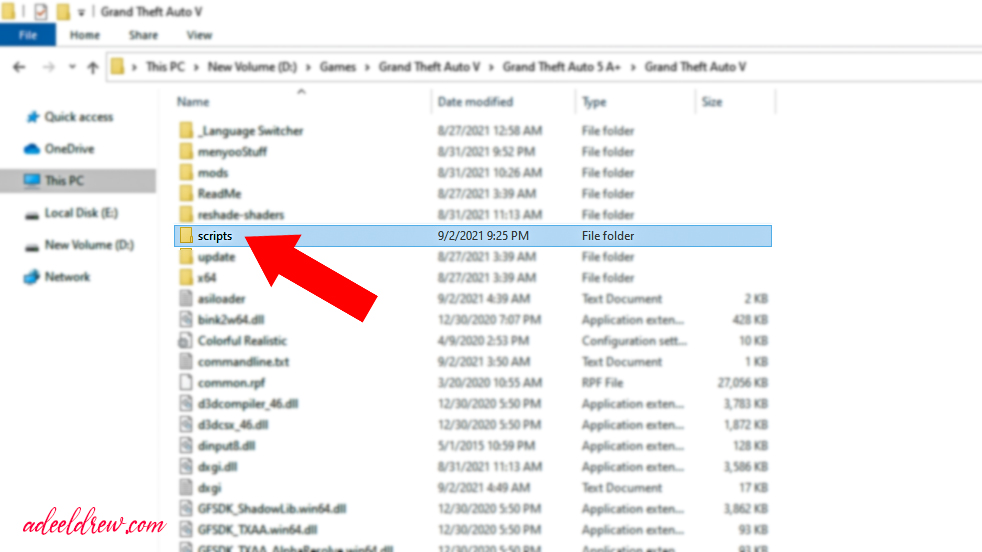Click the GFSDK_ShadowLib.win64.dll file icon
The image size is (982, 552).
tap(185, 508)
